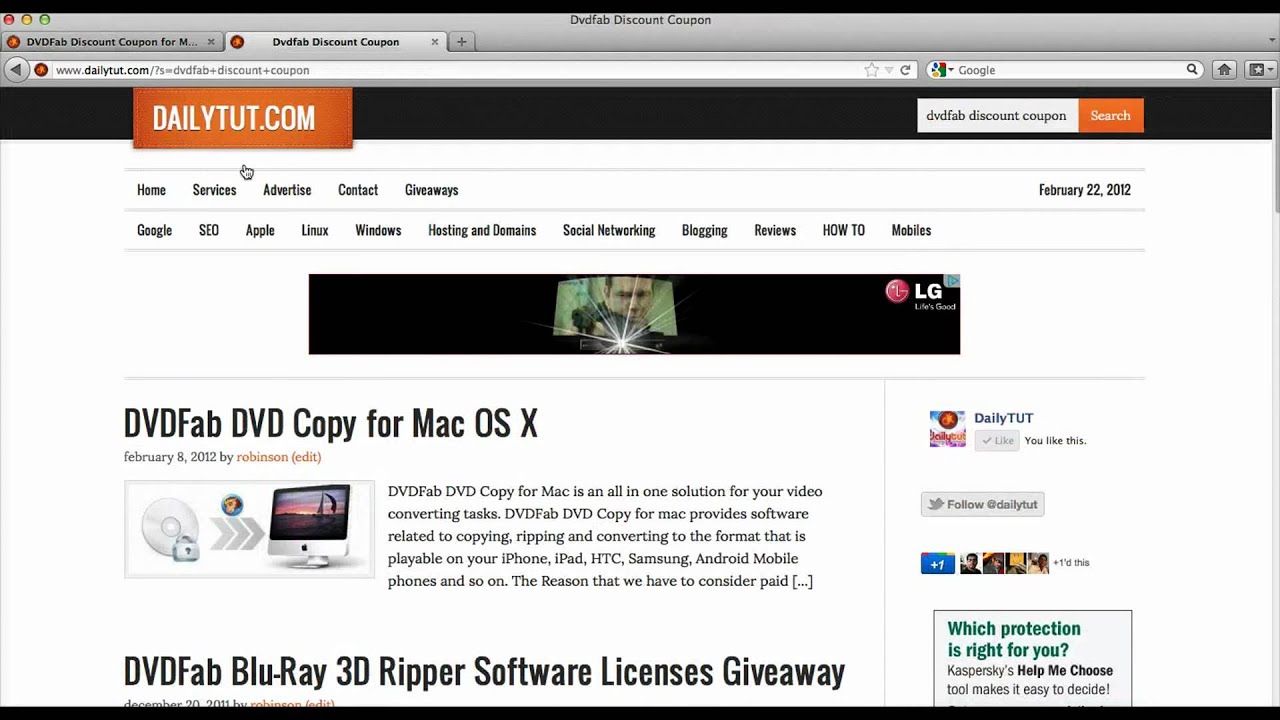Image resolution: width=1280 pixels, height=720 pixels.
Task: Open new tab with plus button
Action: tap(461, 42)
